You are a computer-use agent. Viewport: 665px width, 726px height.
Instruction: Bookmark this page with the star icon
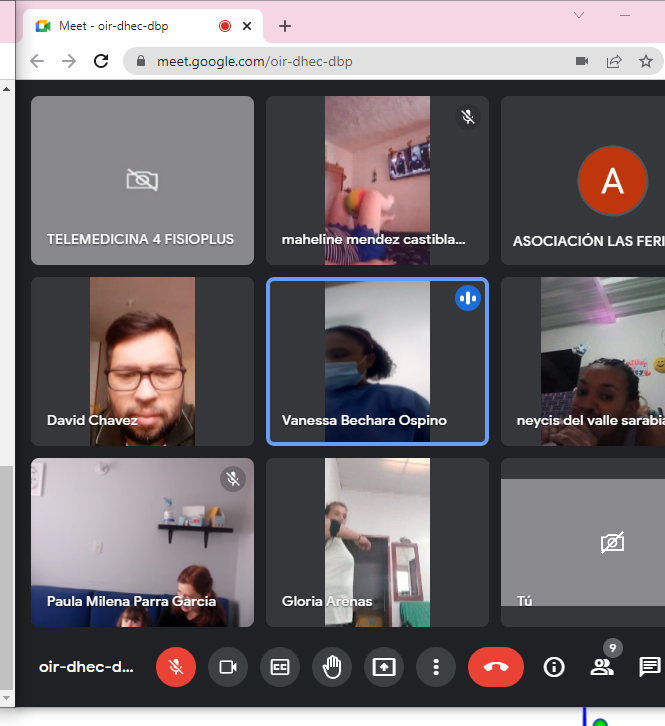[x=646, y=61]
